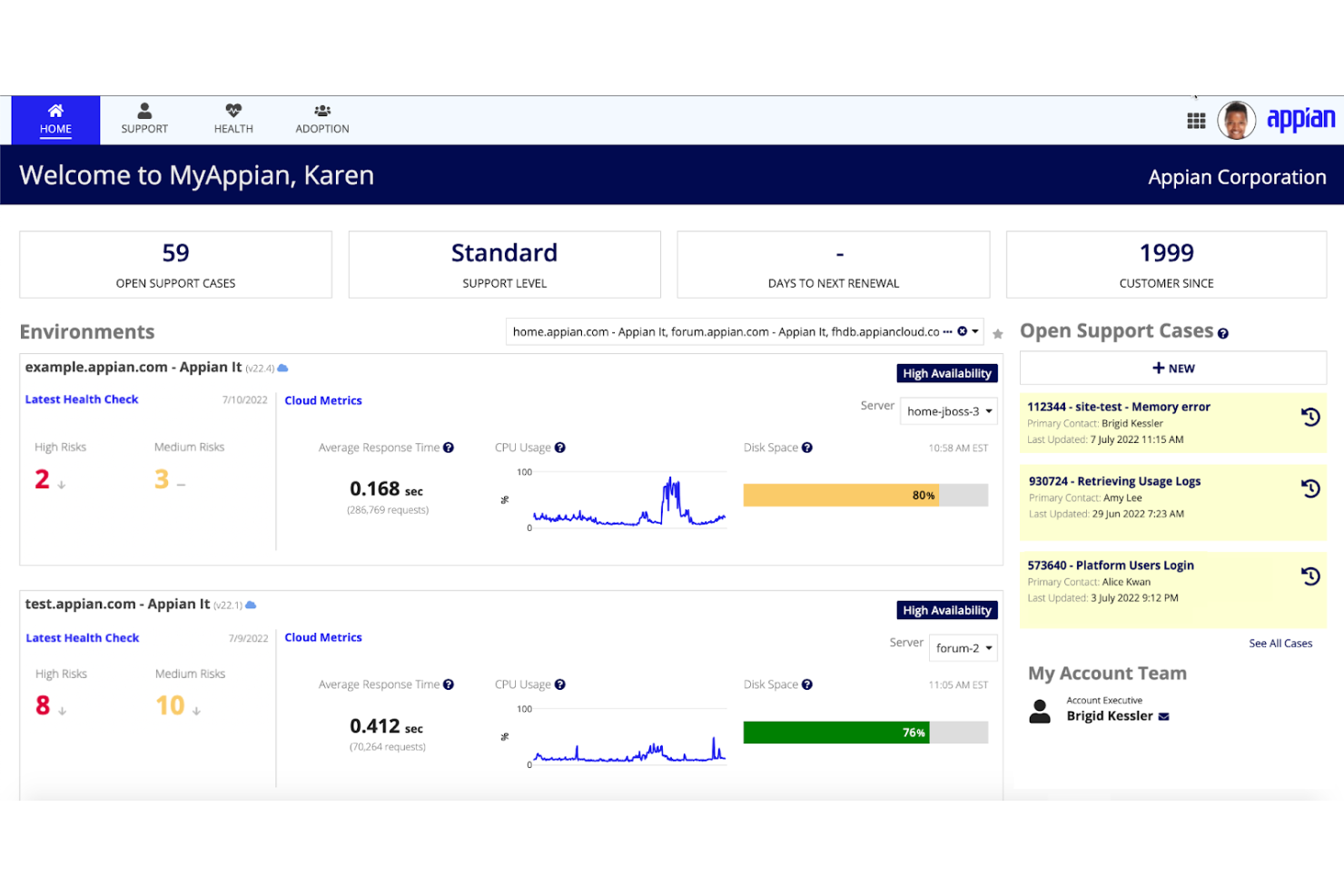Select the Days to Next Renewal card
Screen dimensions: 1344x896
pos(833,264)
